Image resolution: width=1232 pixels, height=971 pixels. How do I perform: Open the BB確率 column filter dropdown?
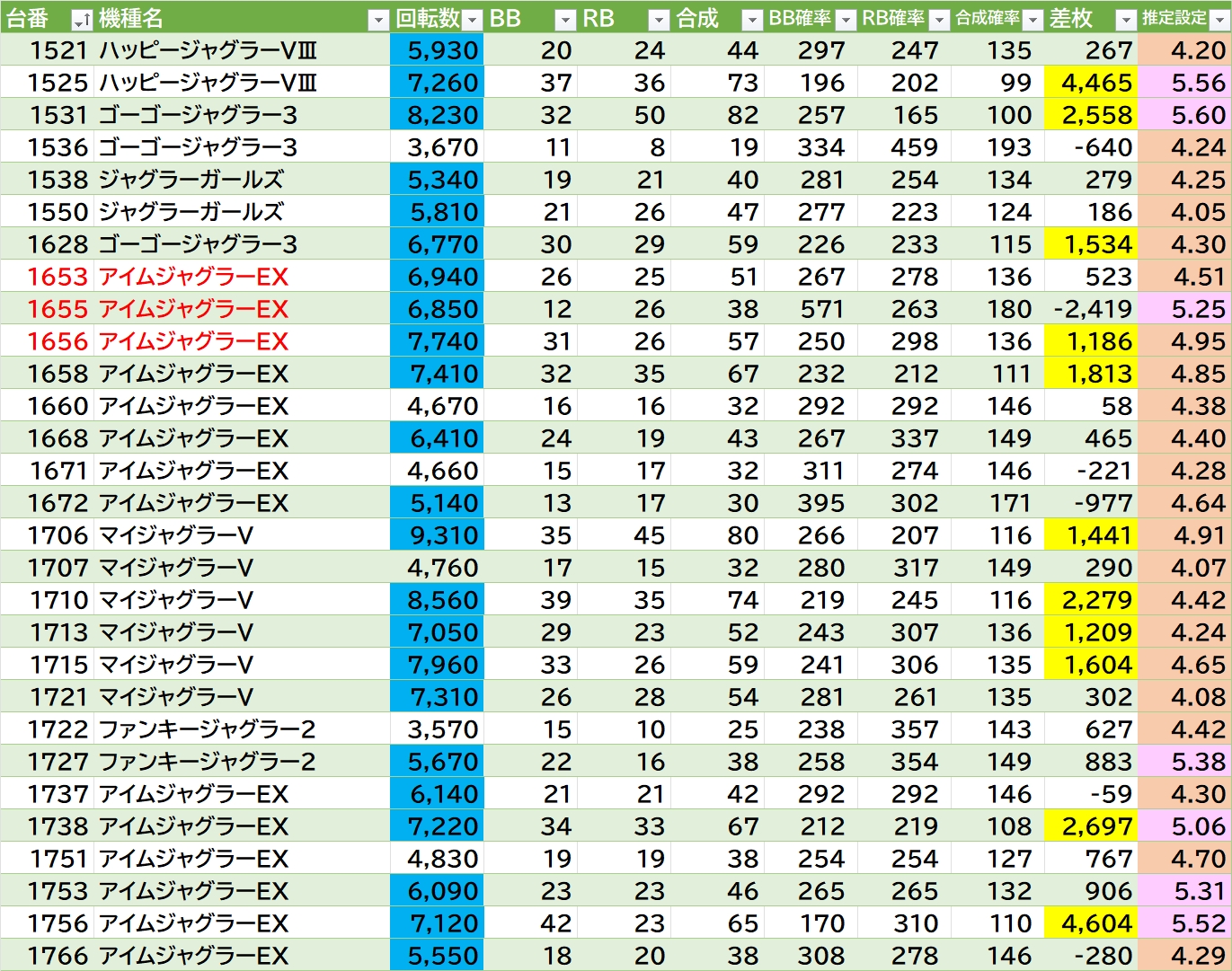coord(846,20)
